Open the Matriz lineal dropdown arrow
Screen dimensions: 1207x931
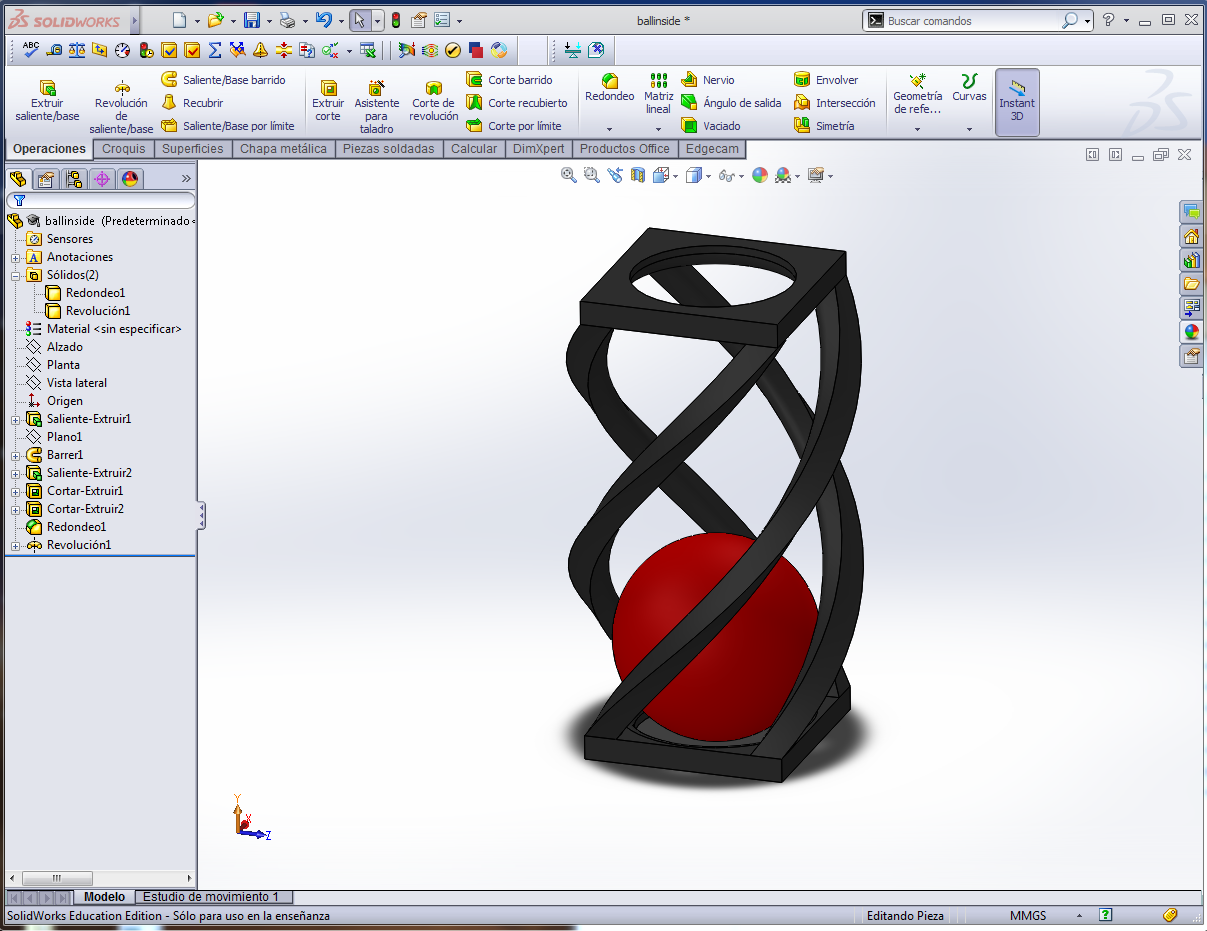(x=658, y=129)
